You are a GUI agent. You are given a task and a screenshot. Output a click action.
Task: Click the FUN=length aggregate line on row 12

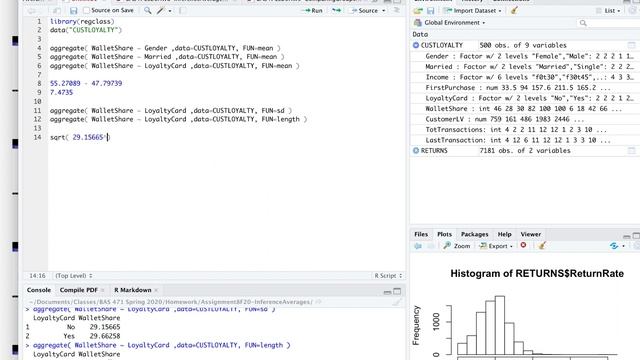178,119
